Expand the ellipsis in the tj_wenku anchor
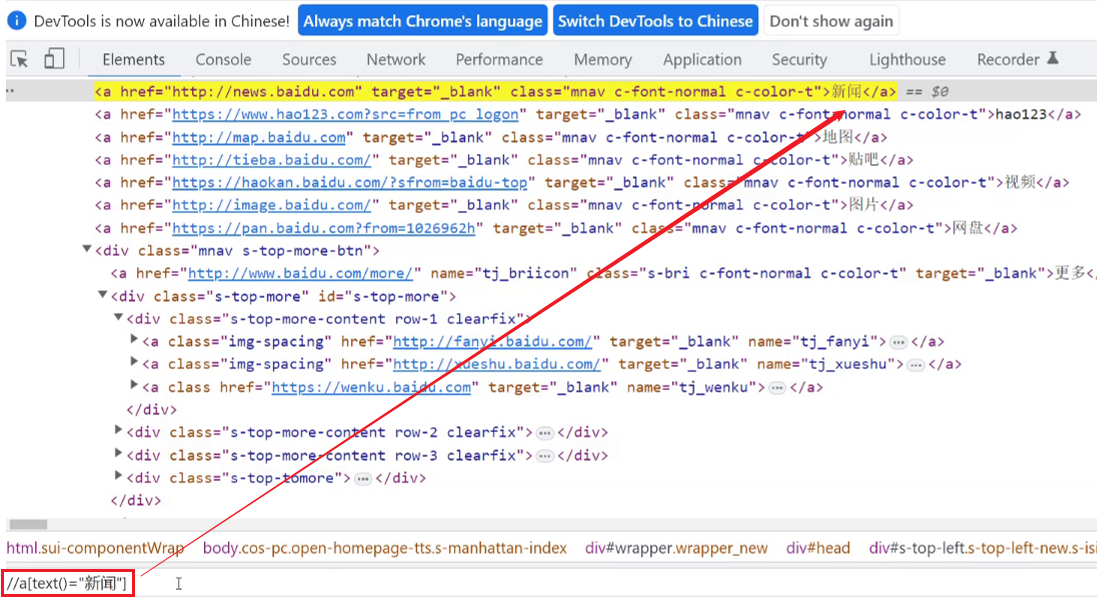Viewport: 1097px width, 597px height. tap(777, 388)
